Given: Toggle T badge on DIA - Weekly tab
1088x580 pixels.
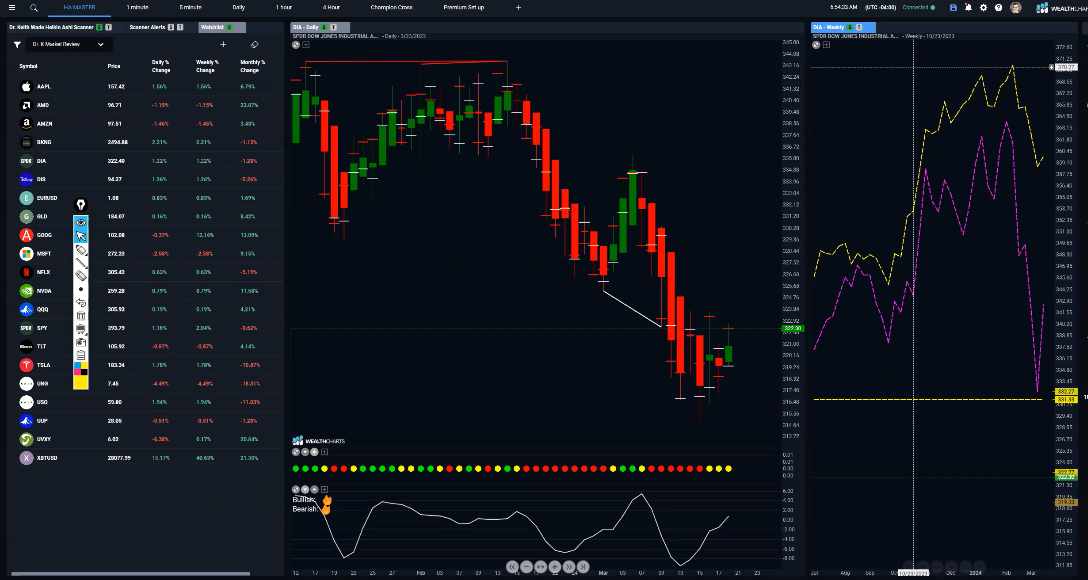Looking at the screenshot, I should [x=860, y=27].
